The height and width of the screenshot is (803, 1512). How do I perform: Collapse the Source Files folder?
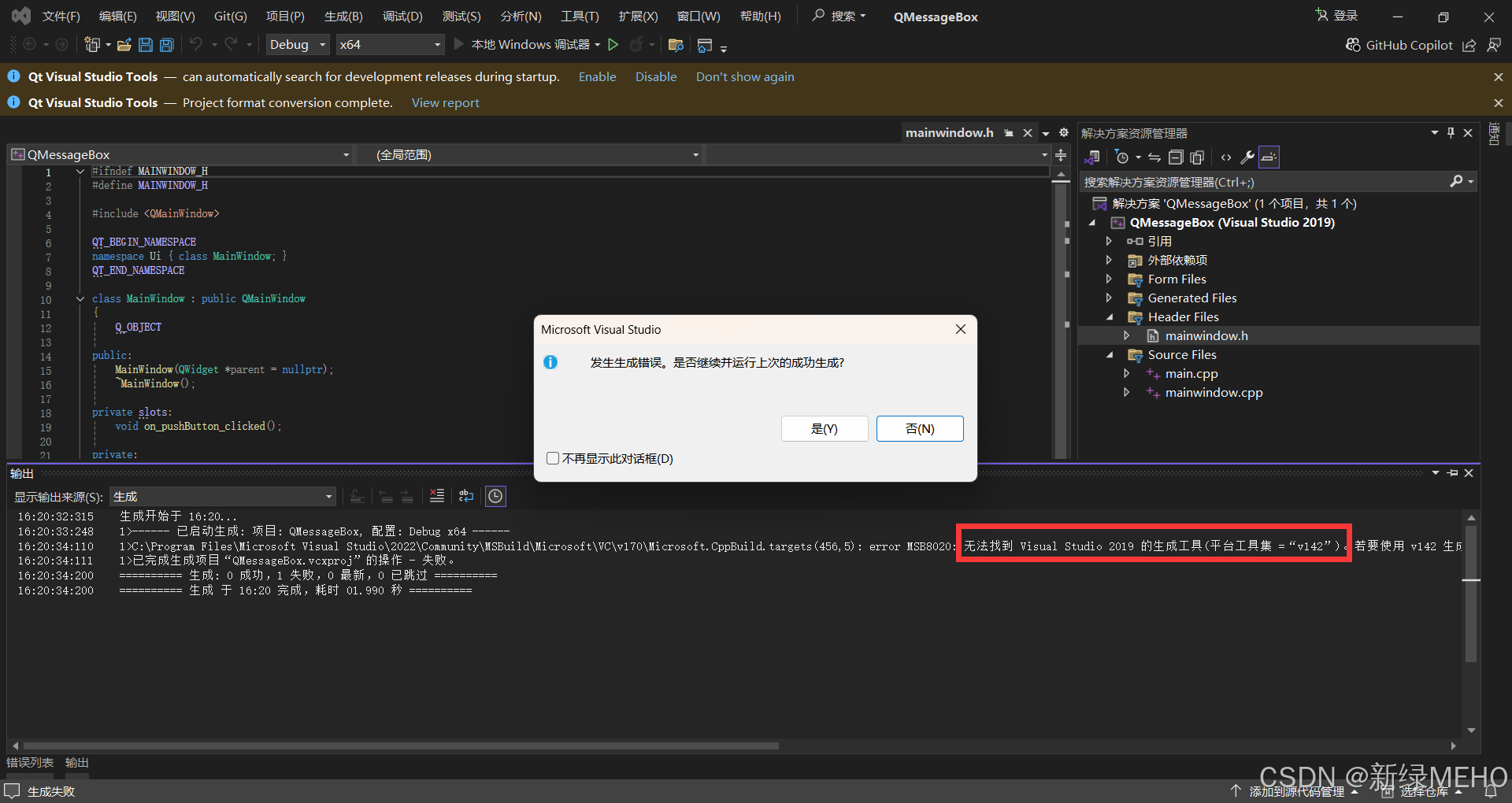[x=1110, y=354]
